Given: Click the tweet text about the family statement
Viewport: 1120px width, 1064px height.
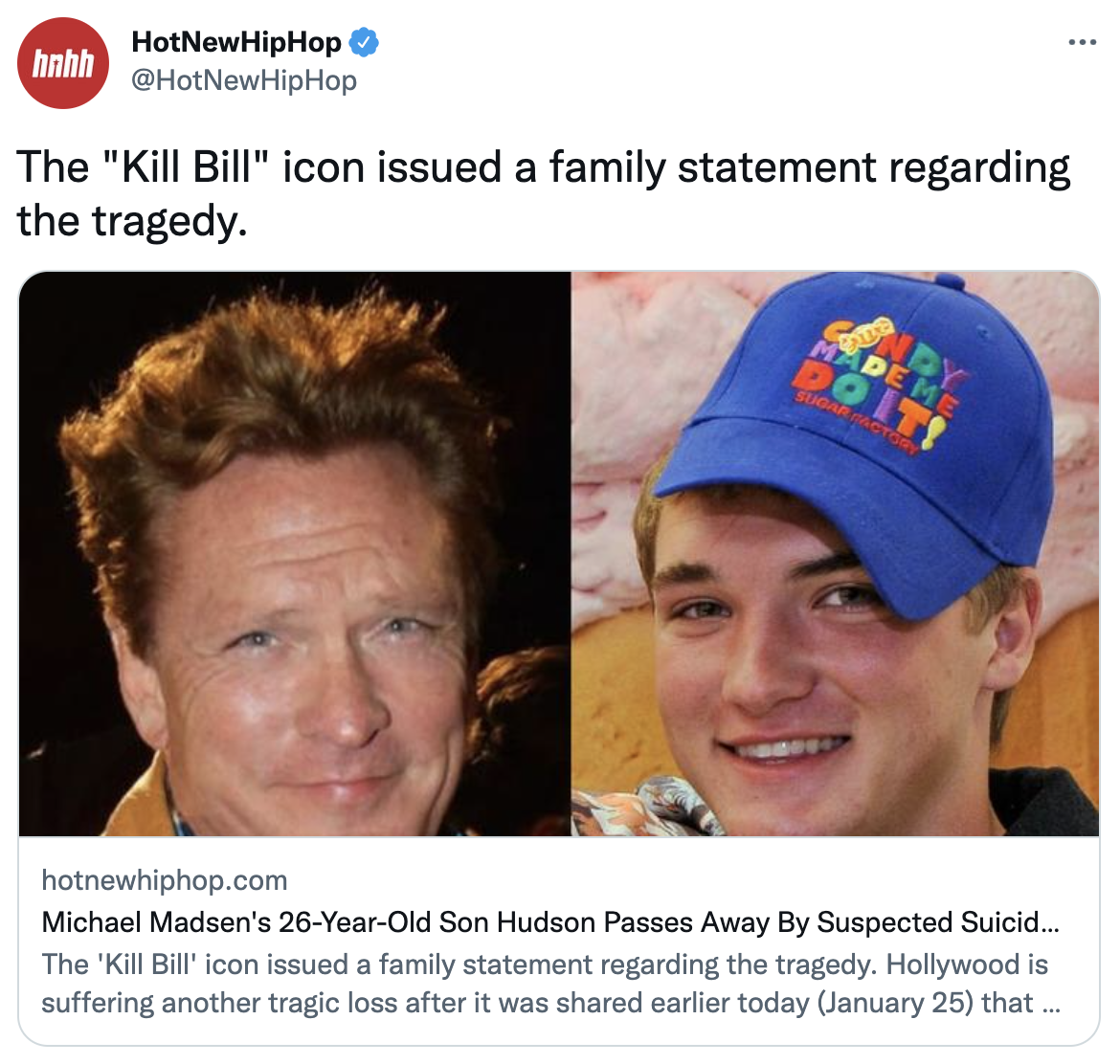Looking at the screenshot, I should [x=544, y=193].
